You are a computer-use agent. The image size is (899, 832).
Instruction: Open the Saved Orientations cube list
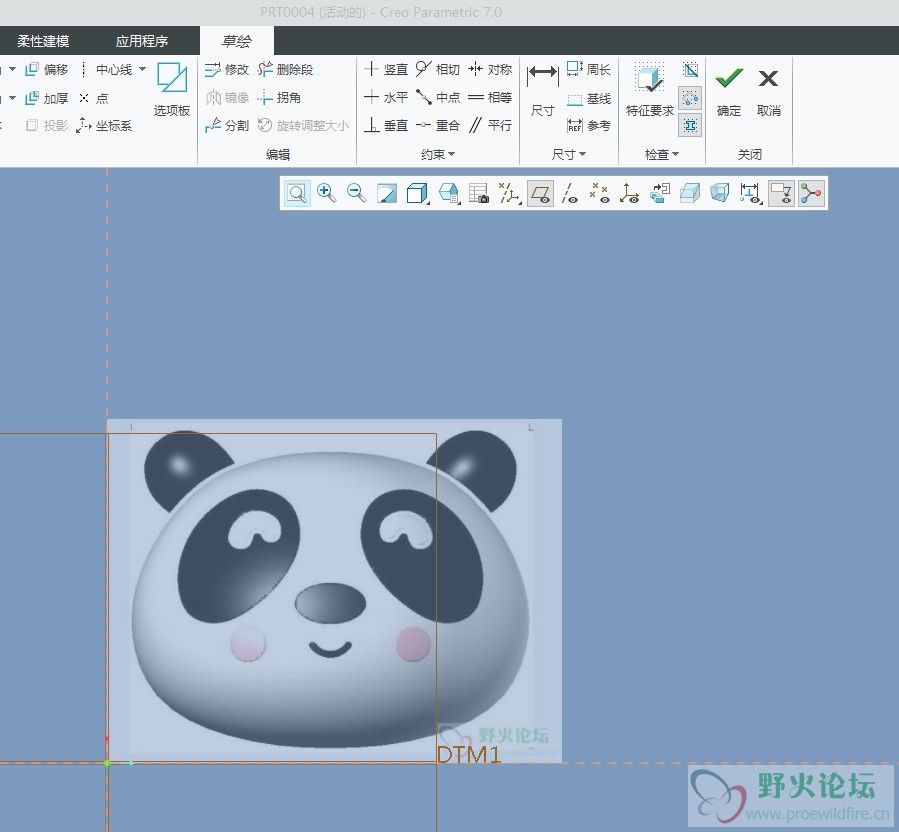point(449,193)
